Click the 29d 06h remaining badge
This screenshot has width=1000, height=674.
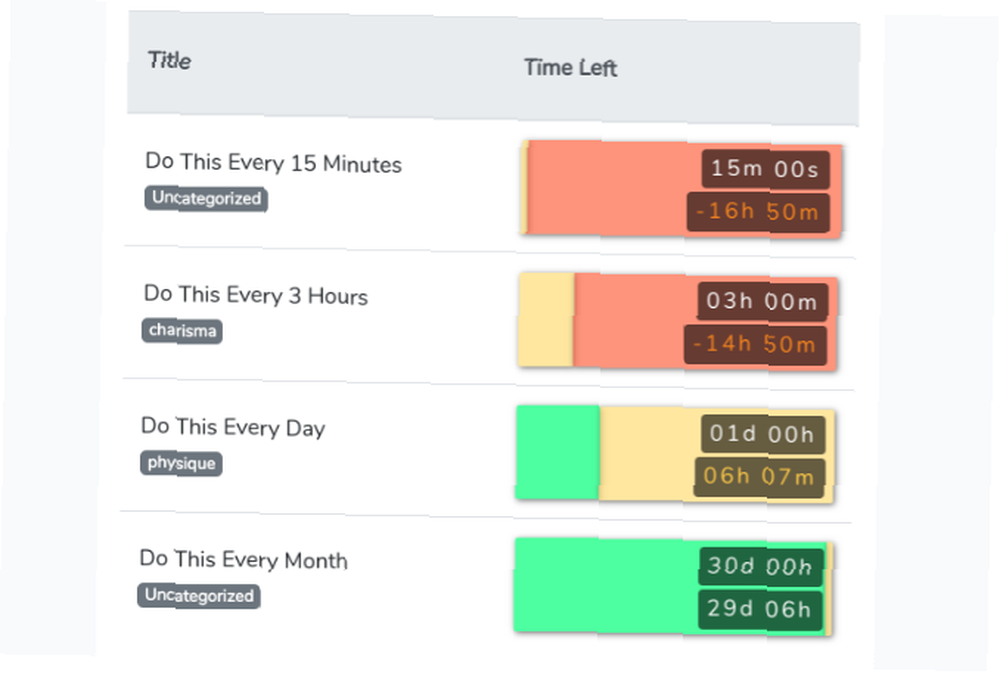click(x=760, y=609)
